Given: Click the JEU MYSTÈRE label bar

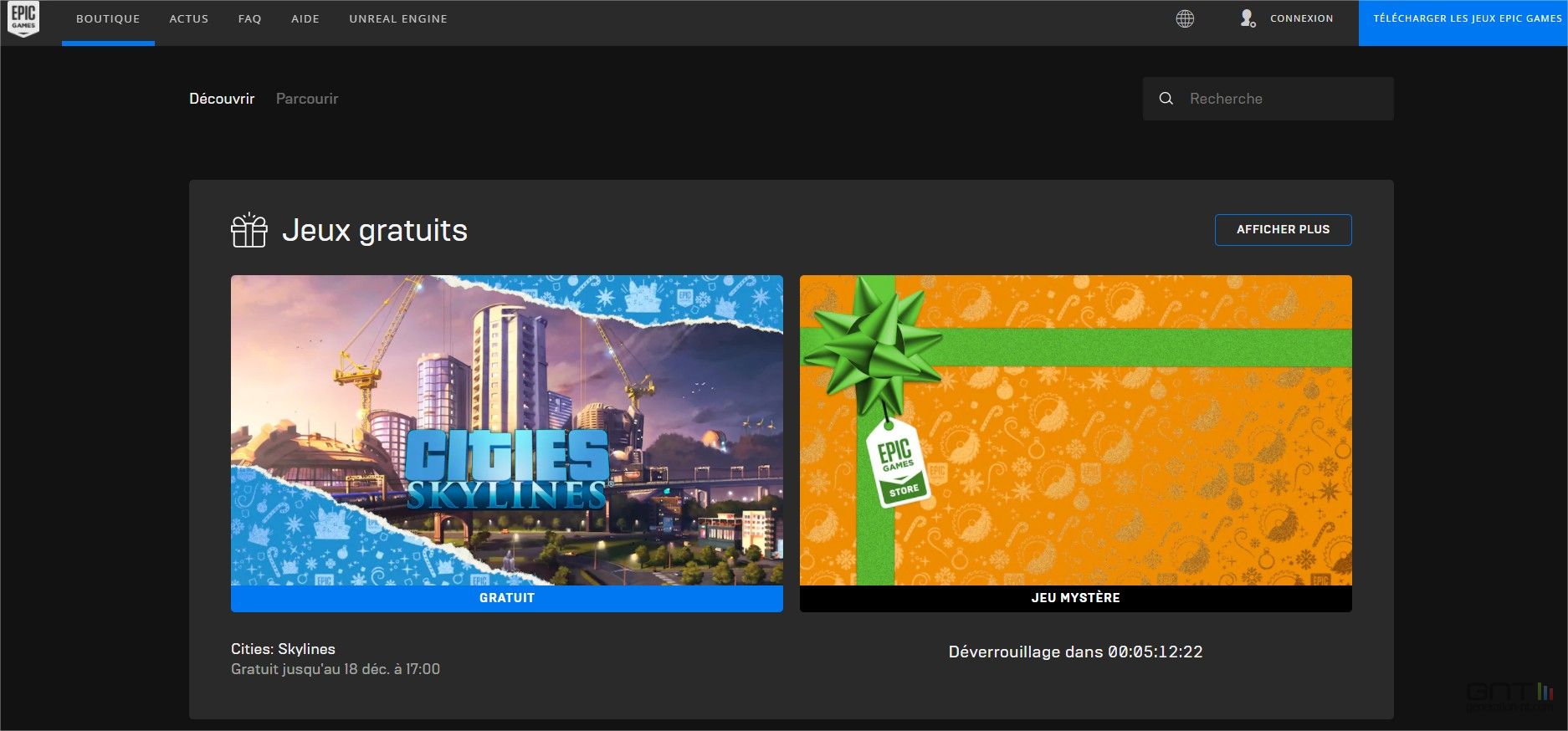Looking at the screenshot, I should [x=1075, y=598].
